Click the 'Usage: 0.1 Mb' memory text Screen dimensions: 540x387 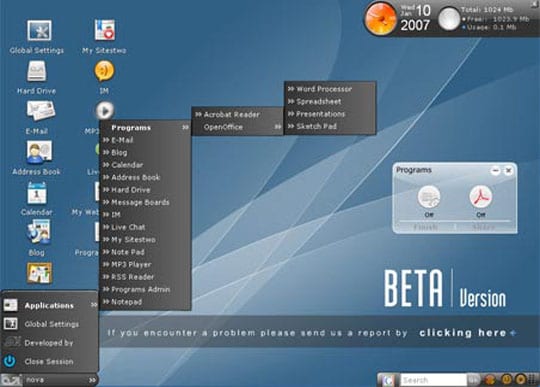pos(491,27)
